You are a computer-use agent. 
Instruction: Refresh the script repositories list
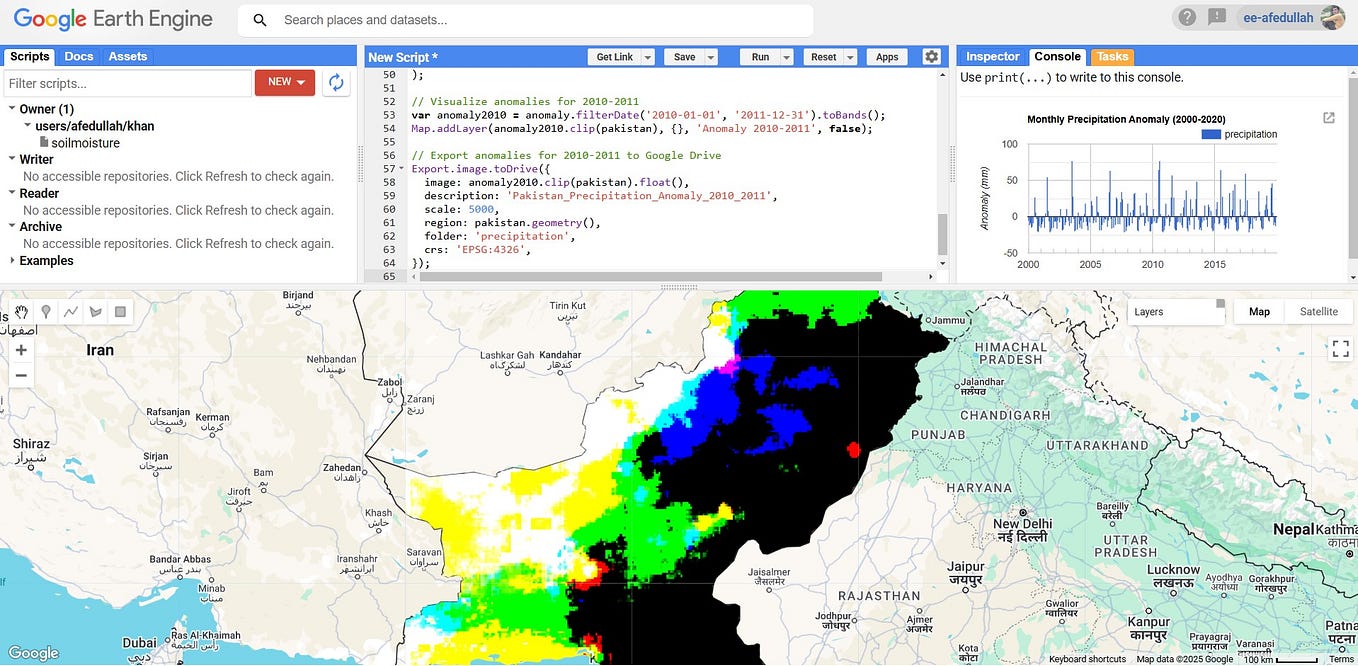[335, 81]
